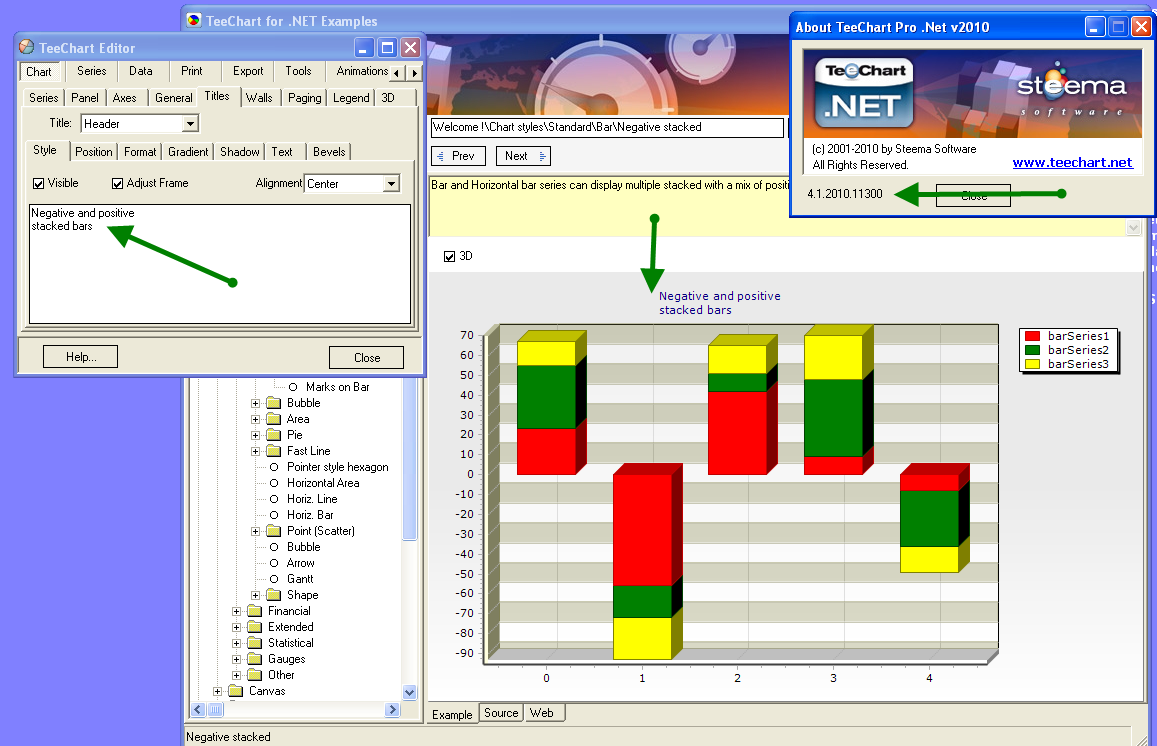The image size is (1157, 746).
Task: Click the folder icon beside Area
Action: pos(274,419)
